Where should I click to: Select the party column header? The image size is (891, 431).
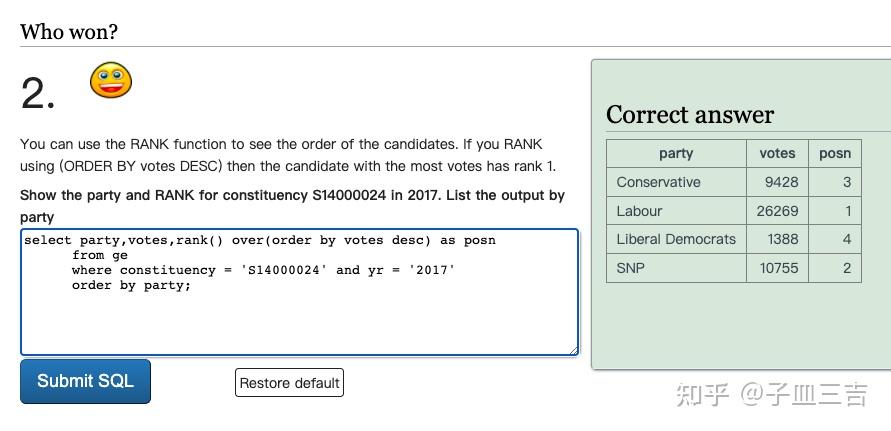point(676,153)
